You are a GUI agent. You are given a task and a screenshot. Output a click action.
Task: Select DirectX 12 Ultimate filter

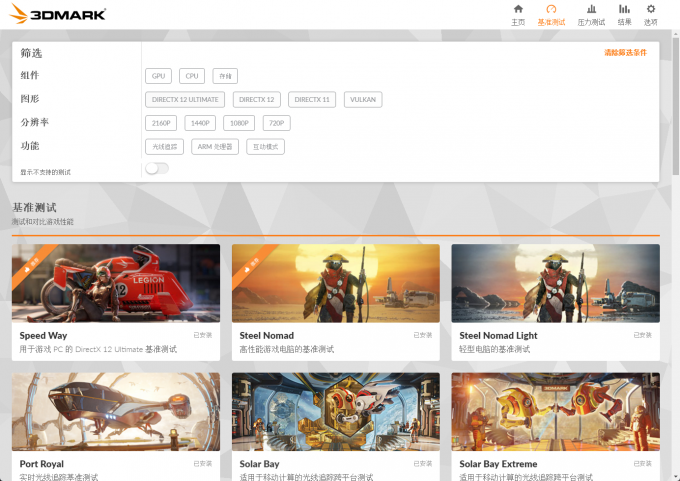click(x=185, y=99)
